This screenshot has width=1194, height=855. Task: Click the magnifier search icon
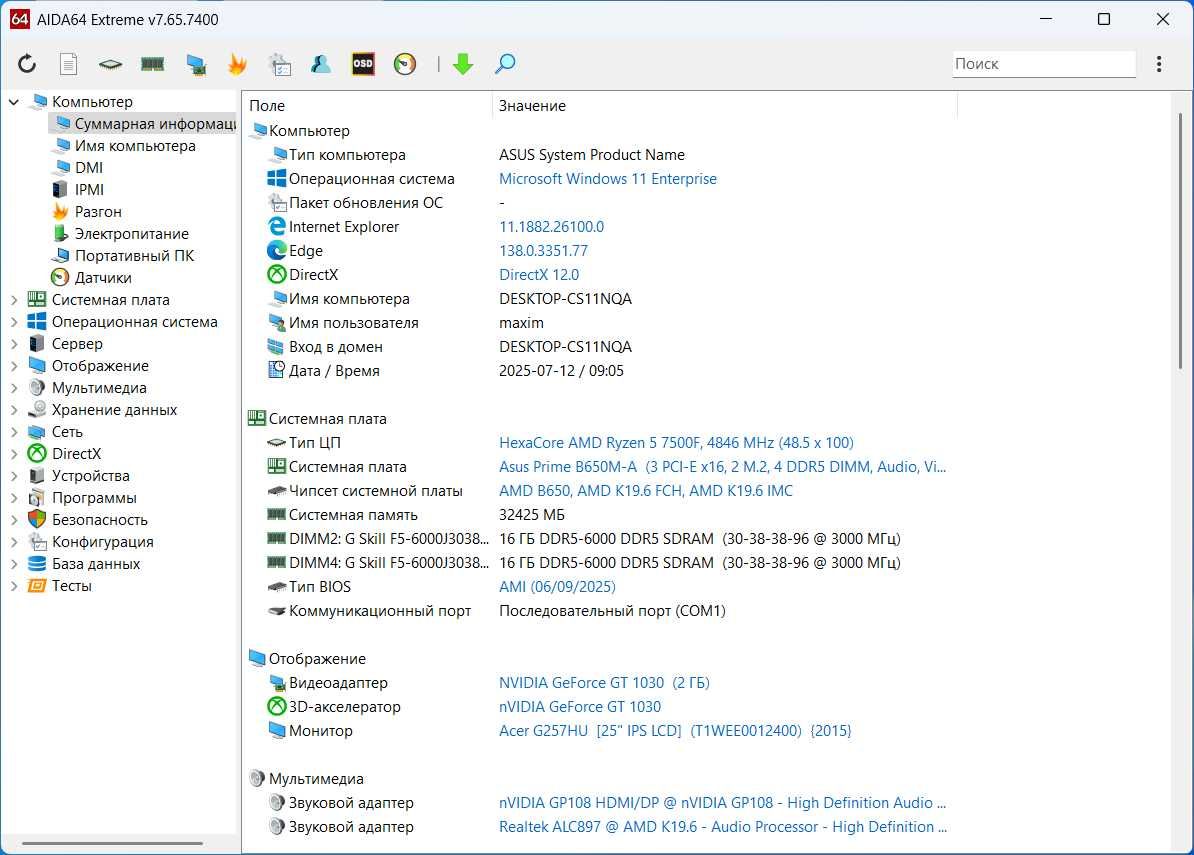tap(505, 64)
